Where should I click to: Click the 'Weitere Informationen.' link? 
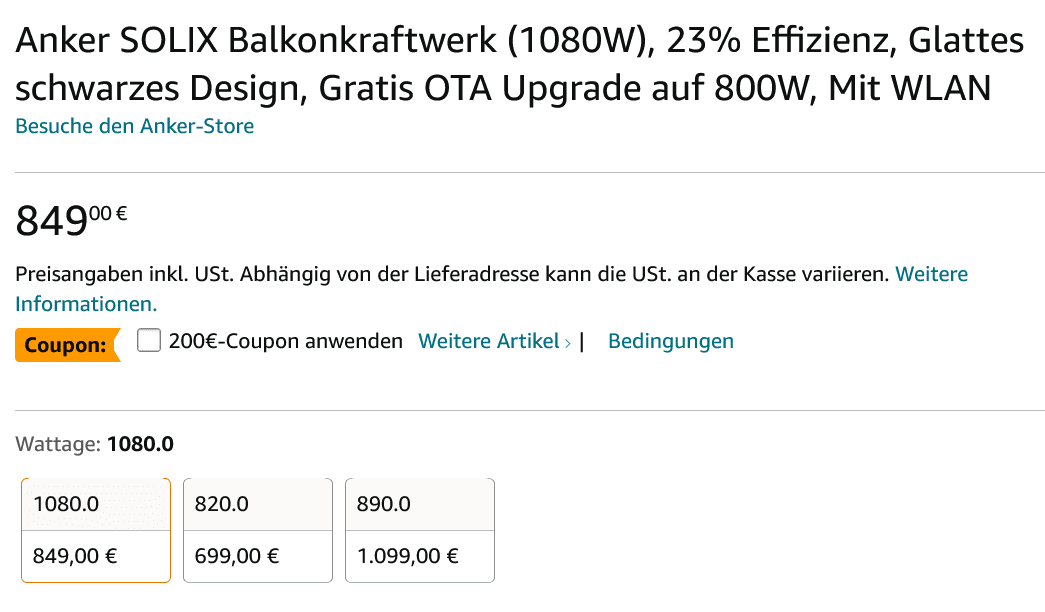tap(86, 303)
